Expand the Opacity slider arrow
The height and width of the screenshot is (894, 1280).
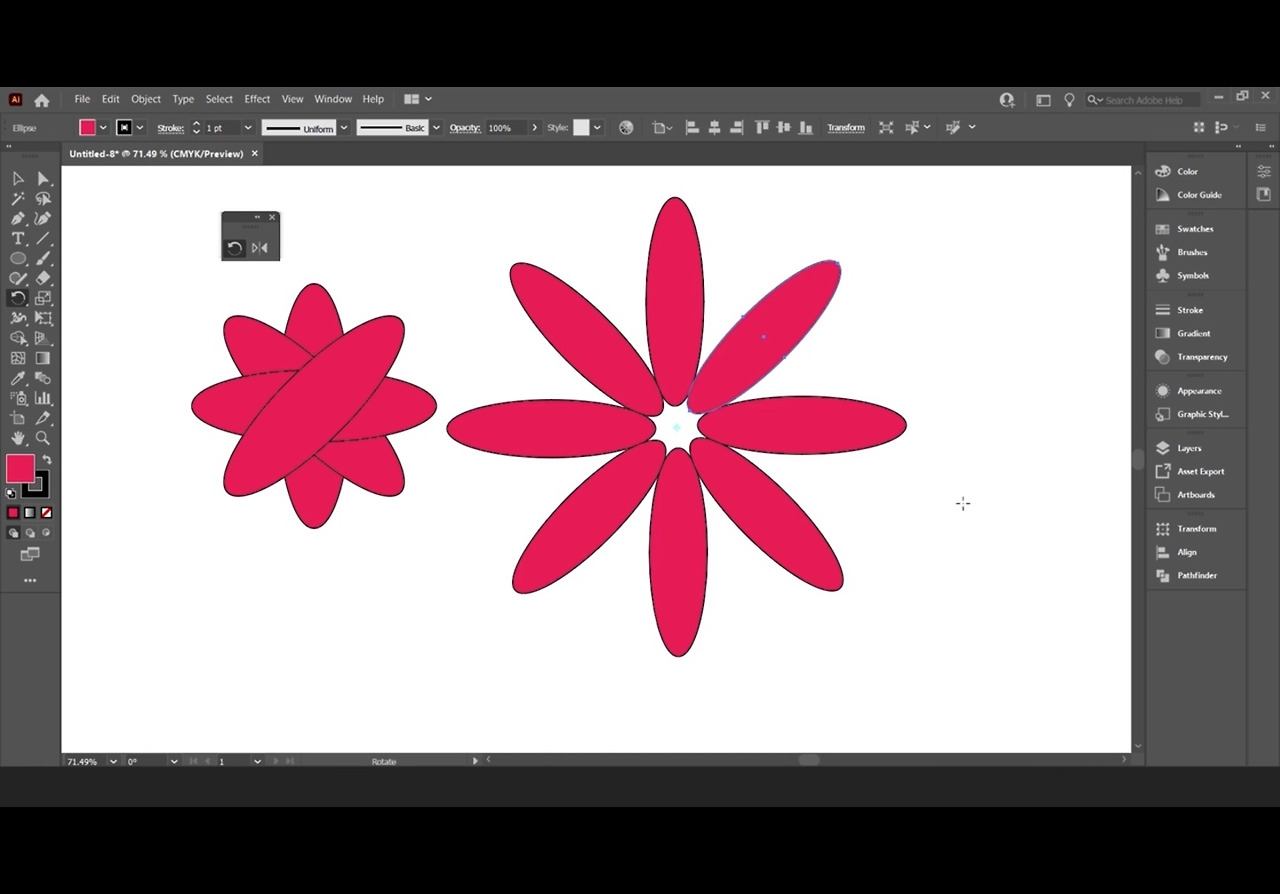535,128
